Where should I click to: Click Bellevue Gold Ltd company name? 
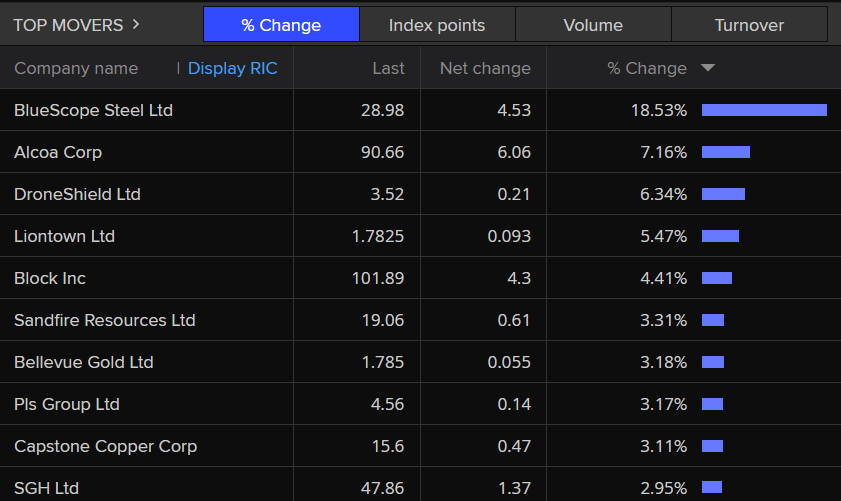coord(83,362)
